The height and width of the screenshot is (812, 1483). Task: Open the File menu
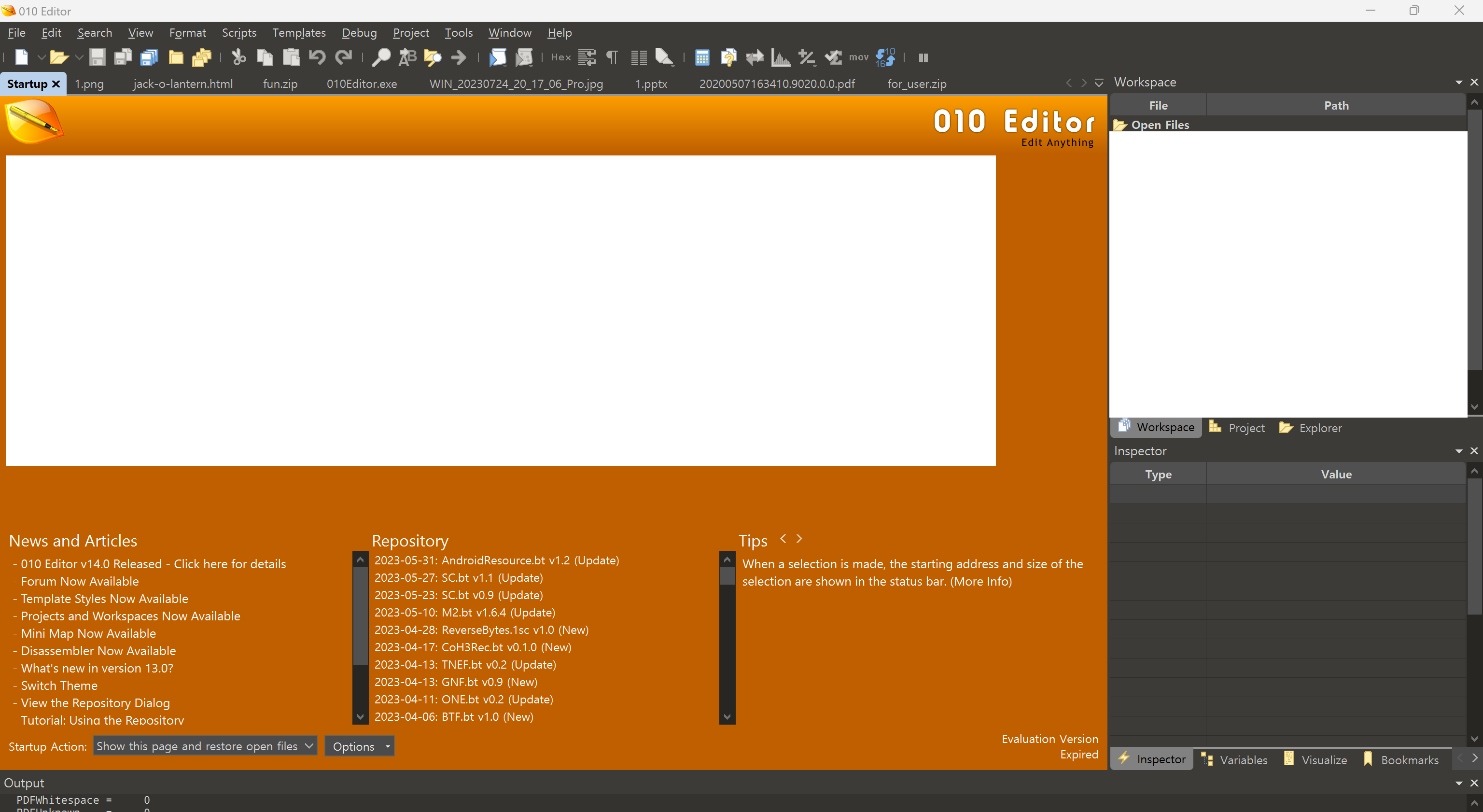coord(16,32)
